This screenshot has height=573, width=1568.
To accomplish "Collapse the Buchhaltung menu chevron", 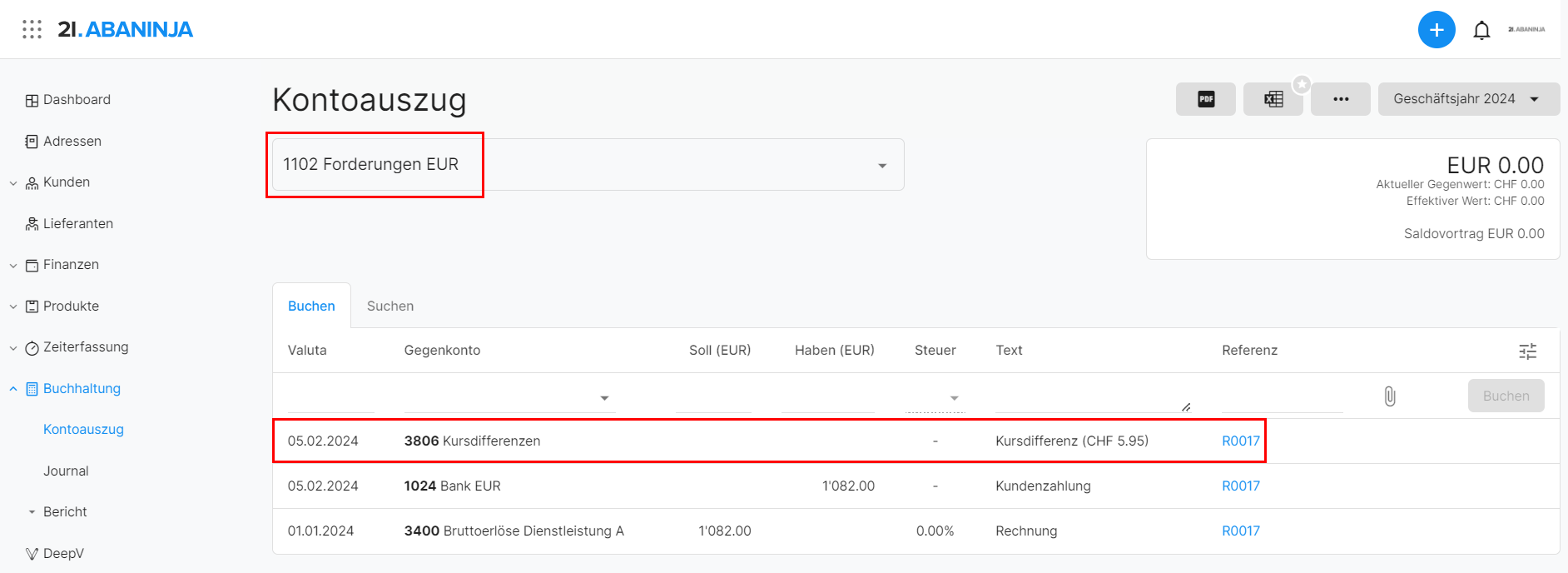I will coord(13,389).
